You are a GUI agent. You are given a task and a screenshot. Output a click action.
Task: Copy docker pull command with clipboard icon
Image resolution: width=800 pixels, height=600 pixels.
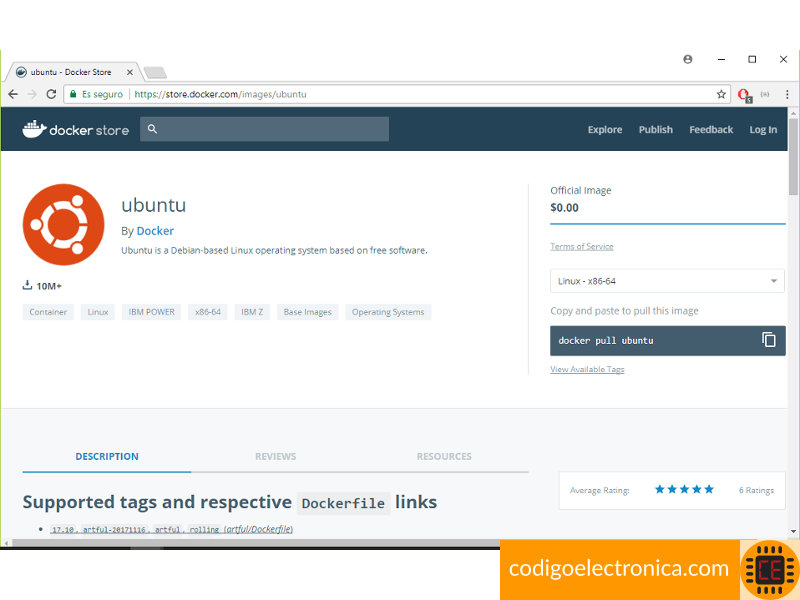(768, 340)
